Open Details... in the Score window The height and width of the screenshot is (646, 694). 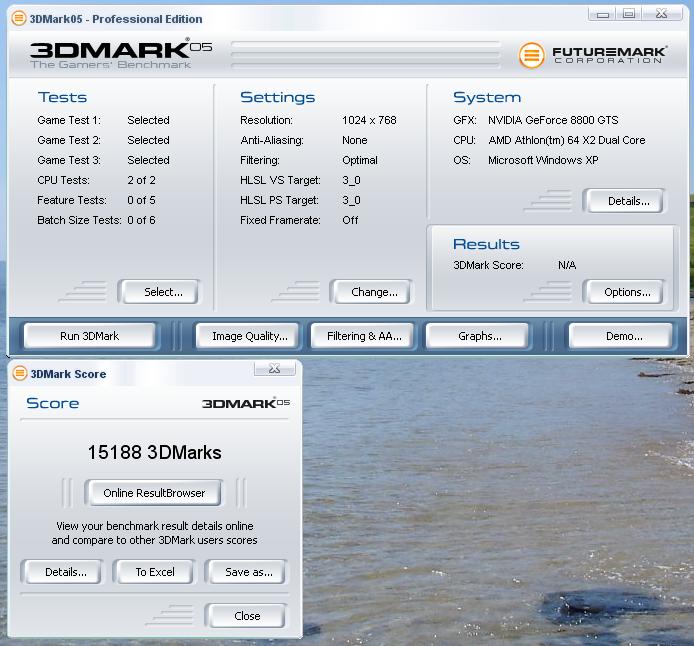pos(62,572)
